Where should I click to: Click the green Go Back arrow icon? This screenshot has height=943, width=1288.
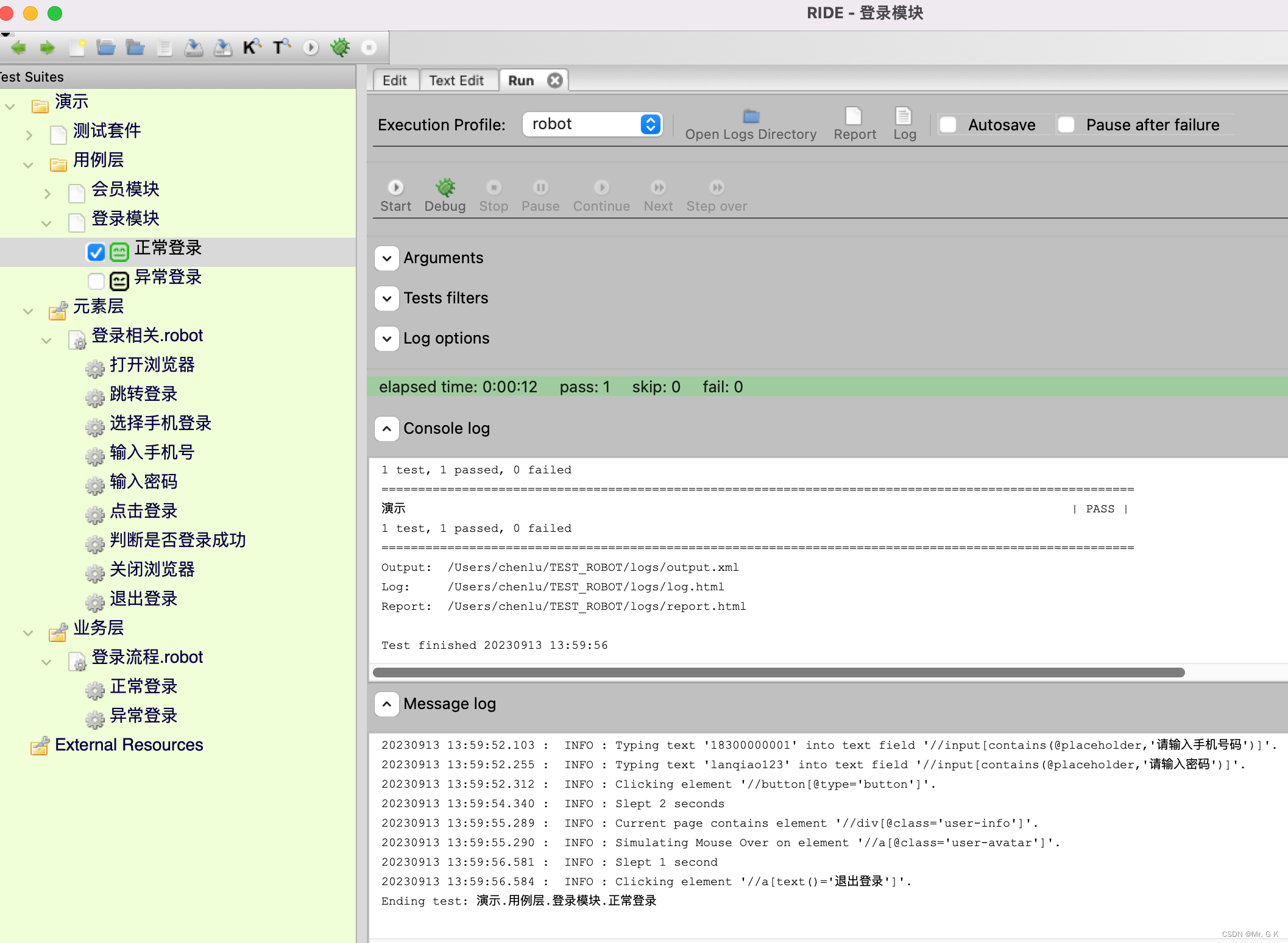click(x=18, y=48)
